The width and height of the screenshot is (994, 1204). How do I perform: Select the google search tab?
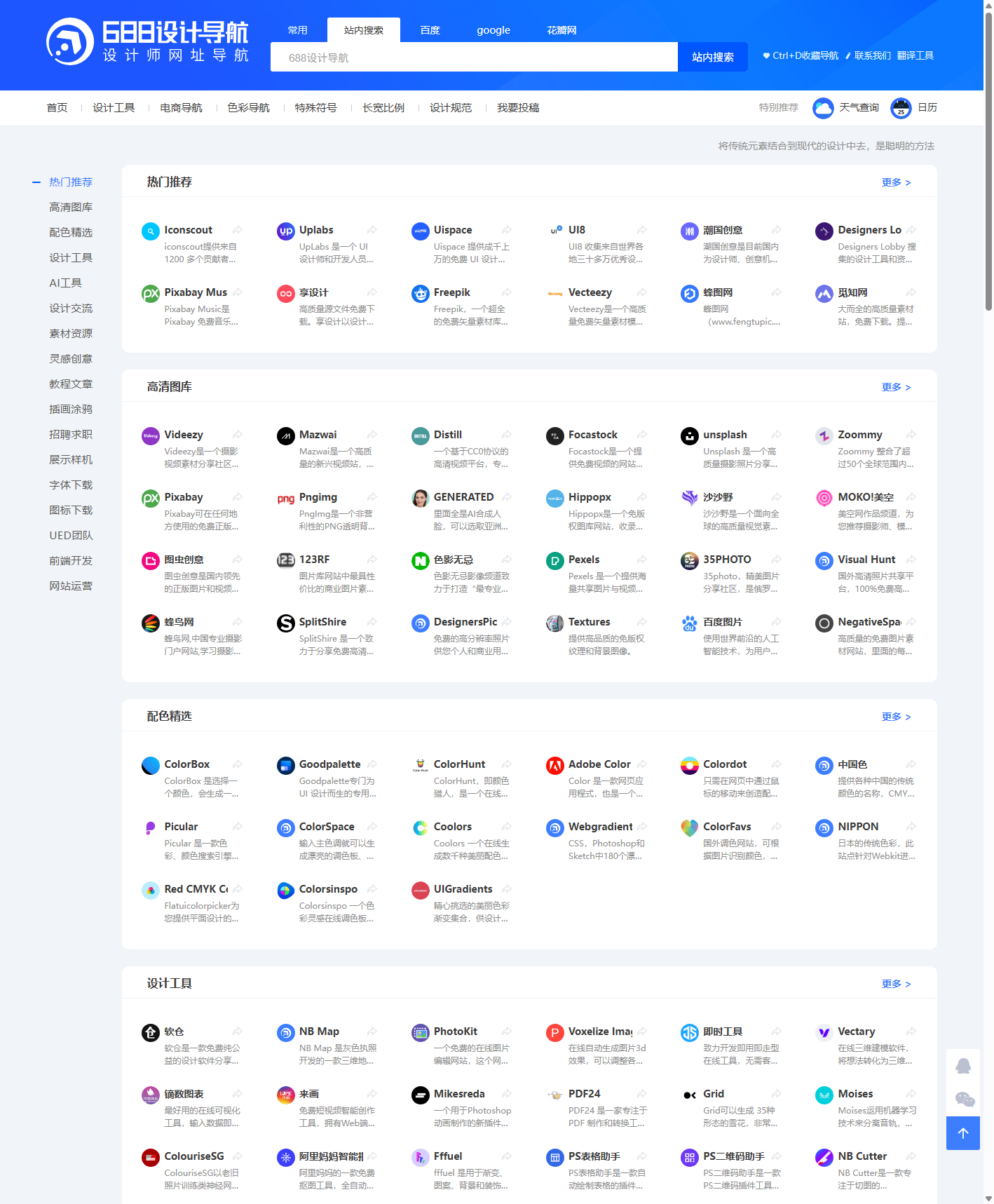point(493,30)
